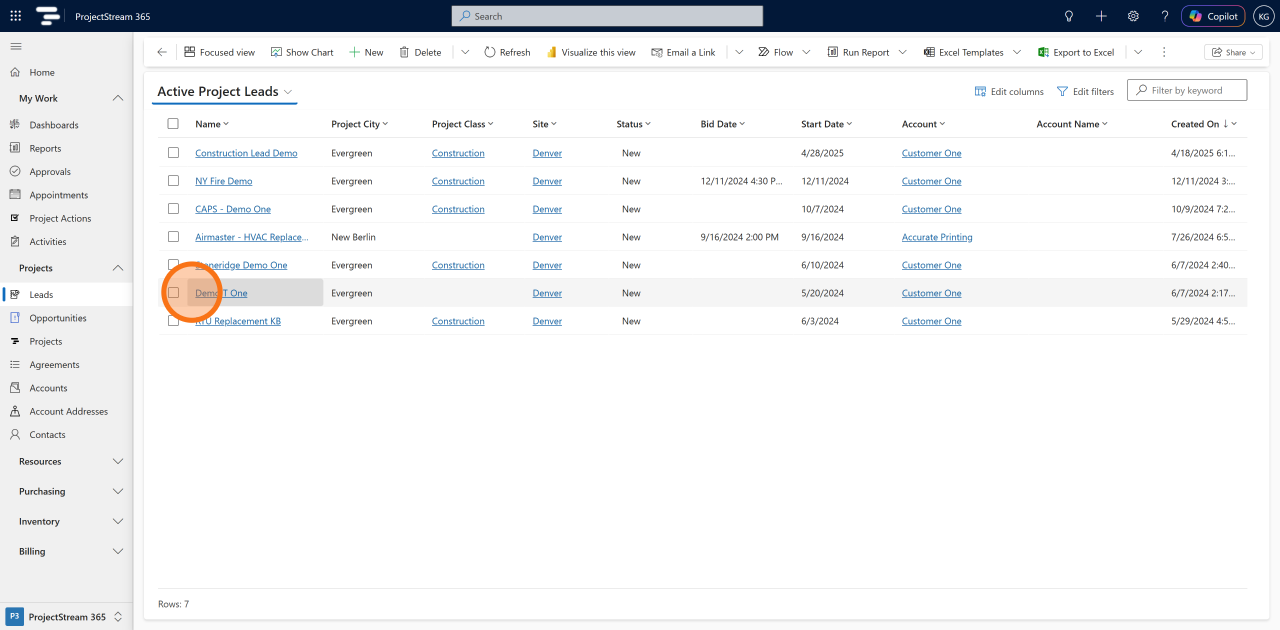Viewport: 1280px width, 630px height.
Task: Switch to Focused view
Action: click(x=219, y=52)
